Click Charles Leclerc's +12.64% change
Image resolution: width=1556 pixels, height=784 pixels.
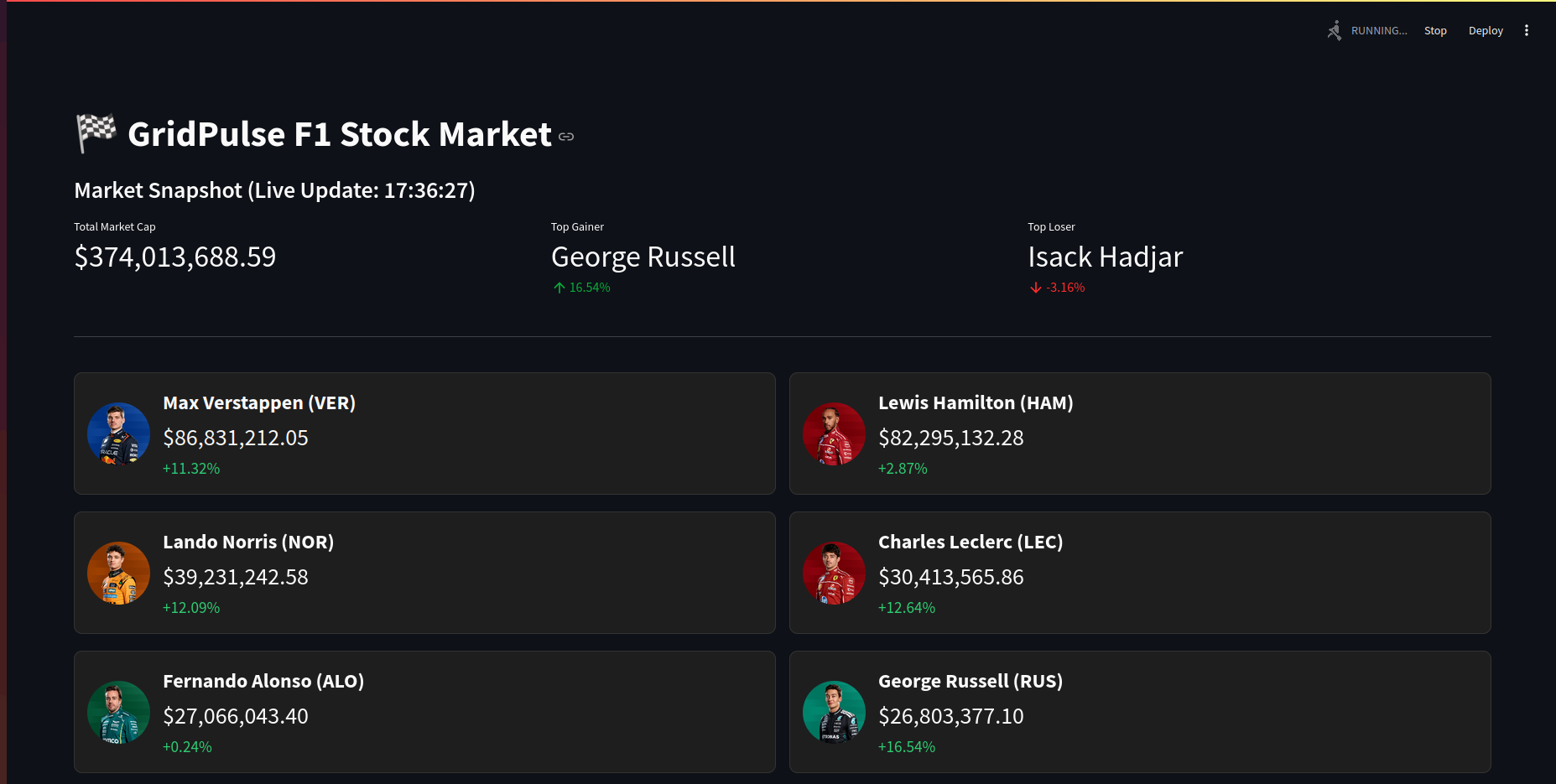coord(906,608)
